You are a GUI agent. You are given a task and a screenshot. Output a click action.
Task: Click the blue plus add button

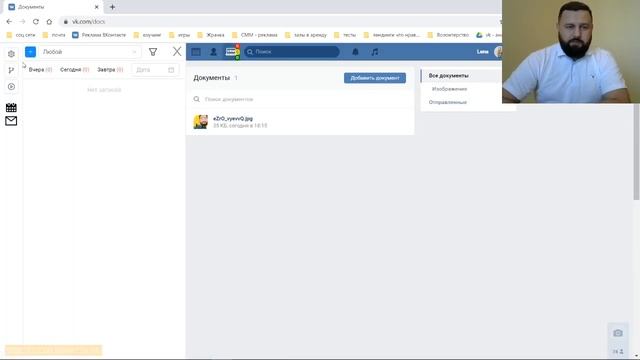[31, 52]
